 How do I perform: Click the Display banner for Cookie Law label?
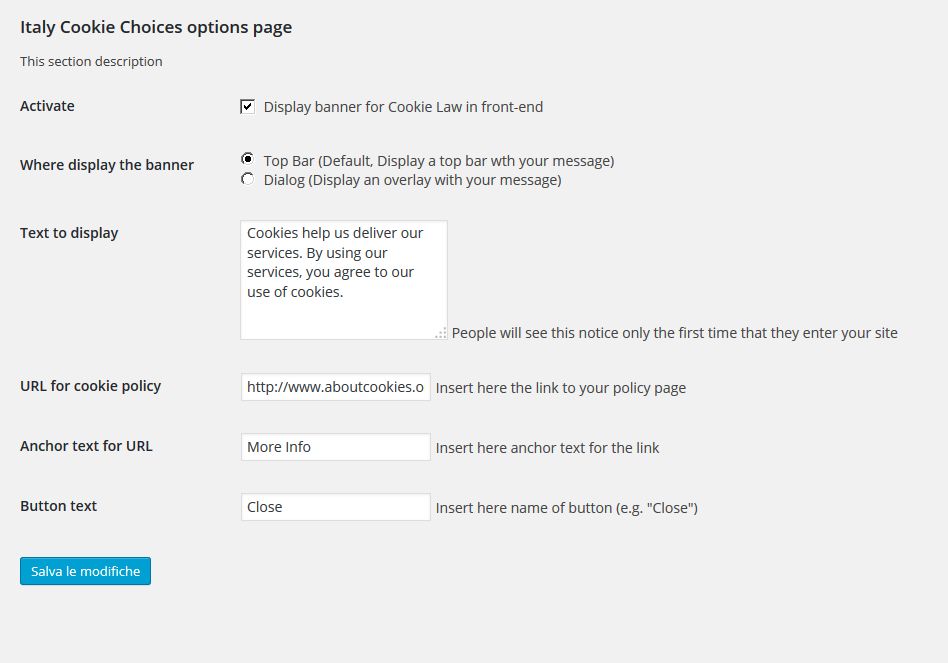pyautogui.click(x=403, y=107)
